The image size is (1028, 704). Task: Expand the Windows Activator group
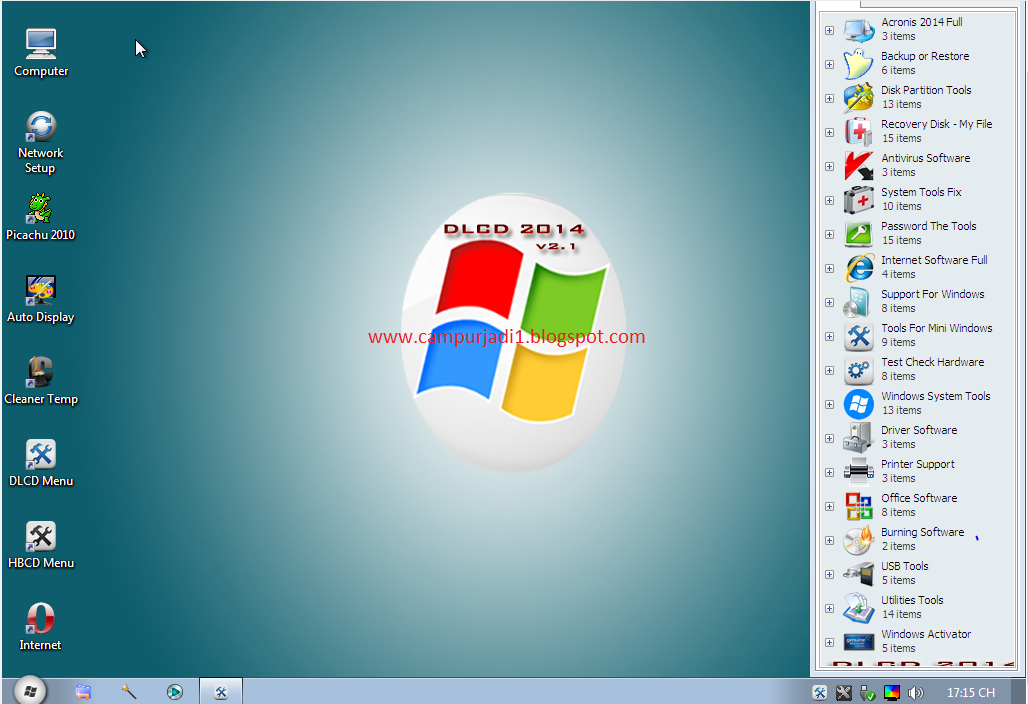click(829, 643)
